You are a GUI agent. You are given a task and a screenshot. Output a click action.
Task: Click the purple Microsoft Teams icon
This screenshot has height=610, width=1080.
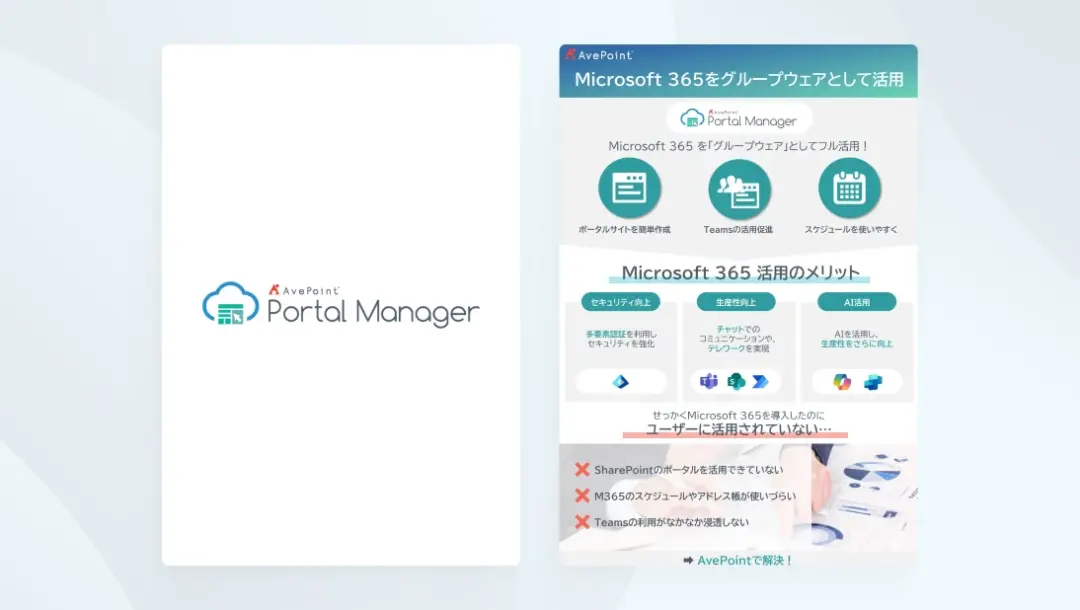709,381
